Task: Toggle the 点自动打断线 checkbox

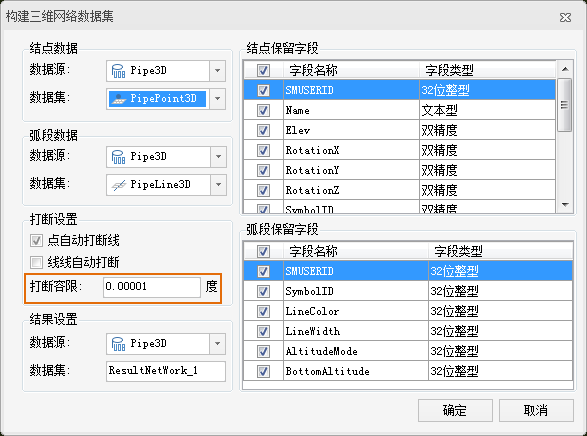Action: [x=36, y=240]
